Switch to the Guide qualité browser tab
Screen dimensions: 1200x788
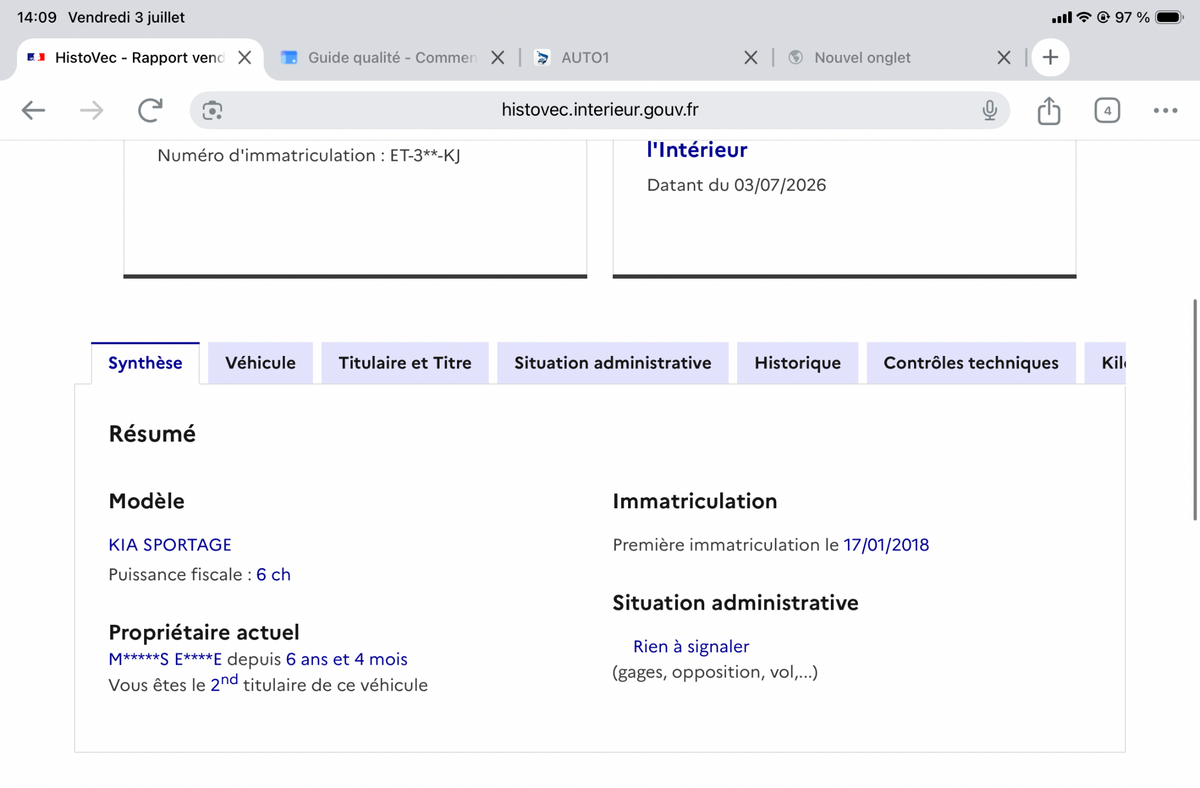[379, 58]
